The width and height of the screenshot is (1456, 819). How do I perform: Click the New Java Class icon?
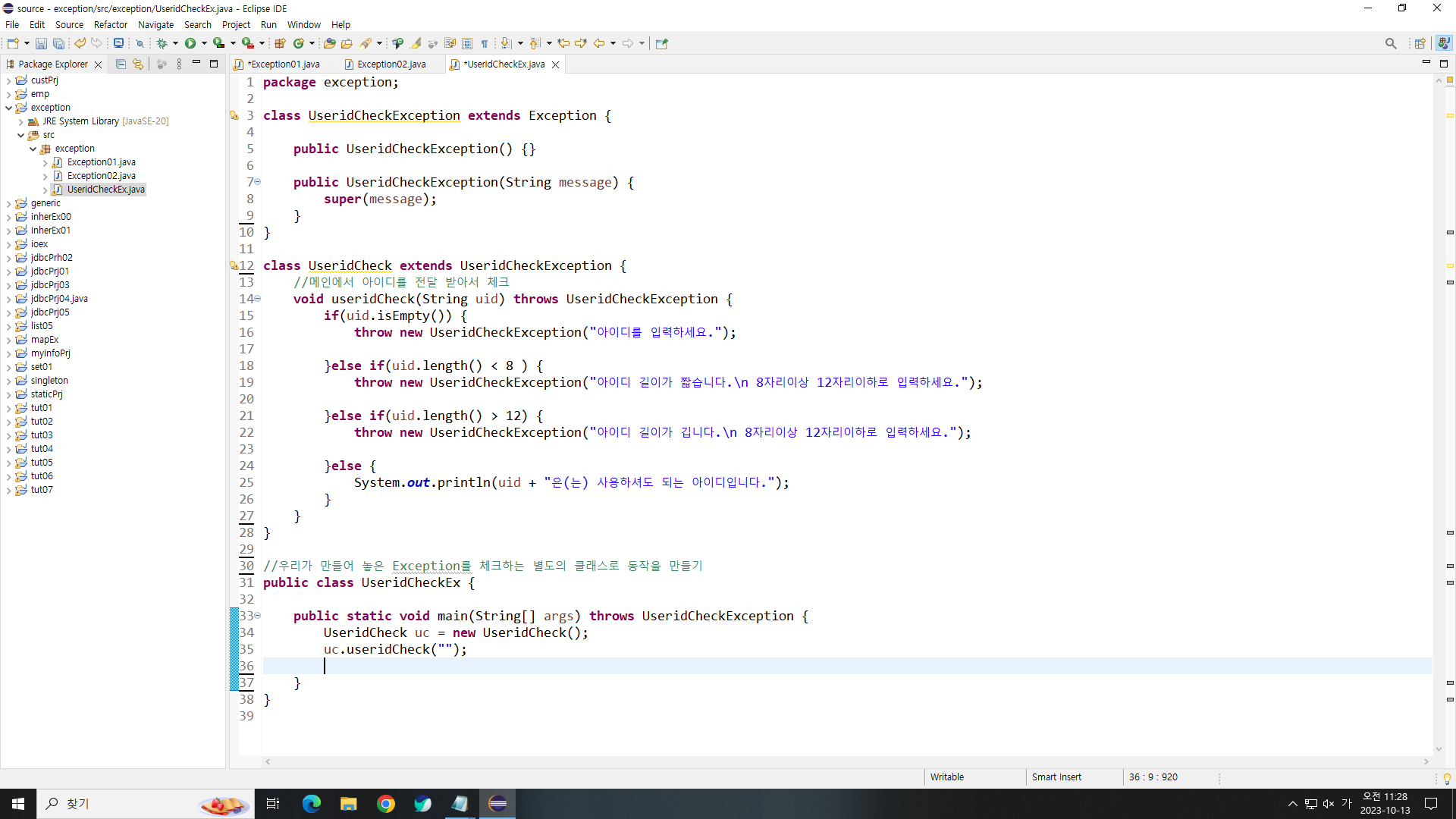point(298,43)
